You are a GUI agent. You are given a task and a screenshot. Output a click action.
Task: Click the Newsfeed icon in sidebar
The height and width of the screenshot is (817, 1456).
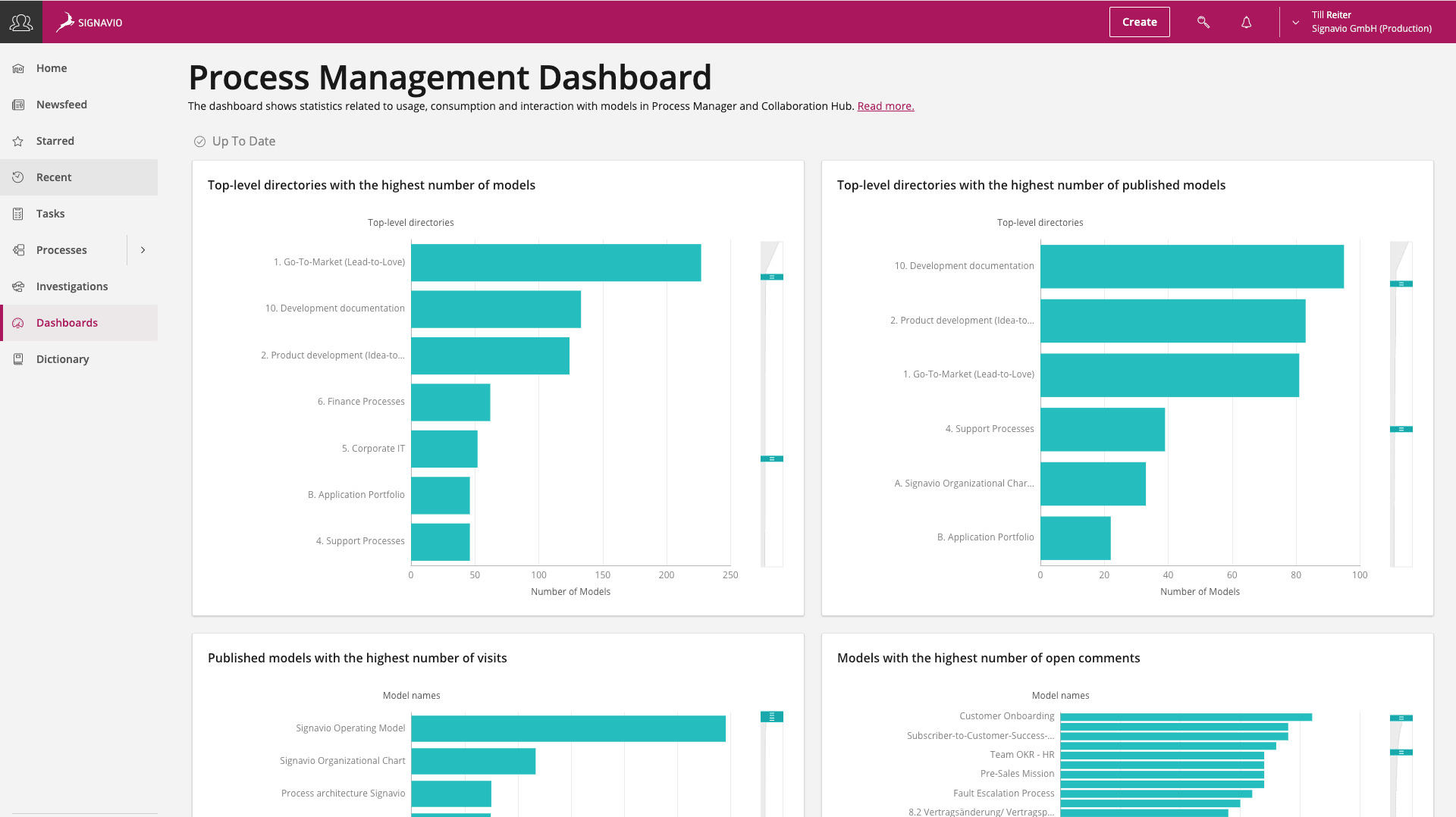[x=18, y=105]
